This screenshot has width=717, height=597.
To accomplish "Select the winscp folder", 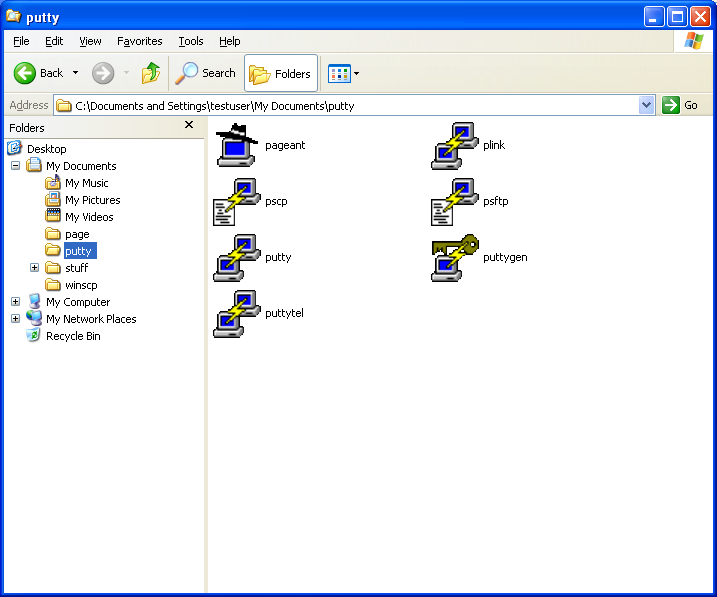I will tap(81, 285).
